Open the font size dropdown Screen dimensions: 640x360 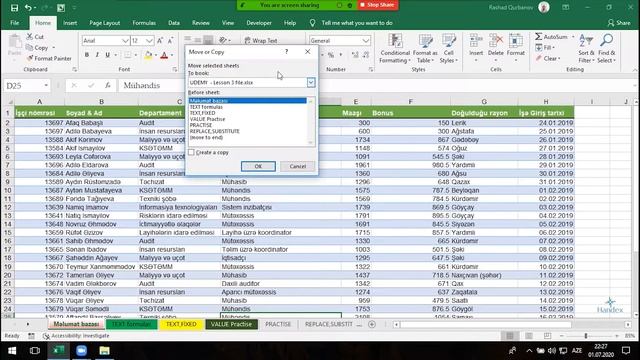coord(149,40)
